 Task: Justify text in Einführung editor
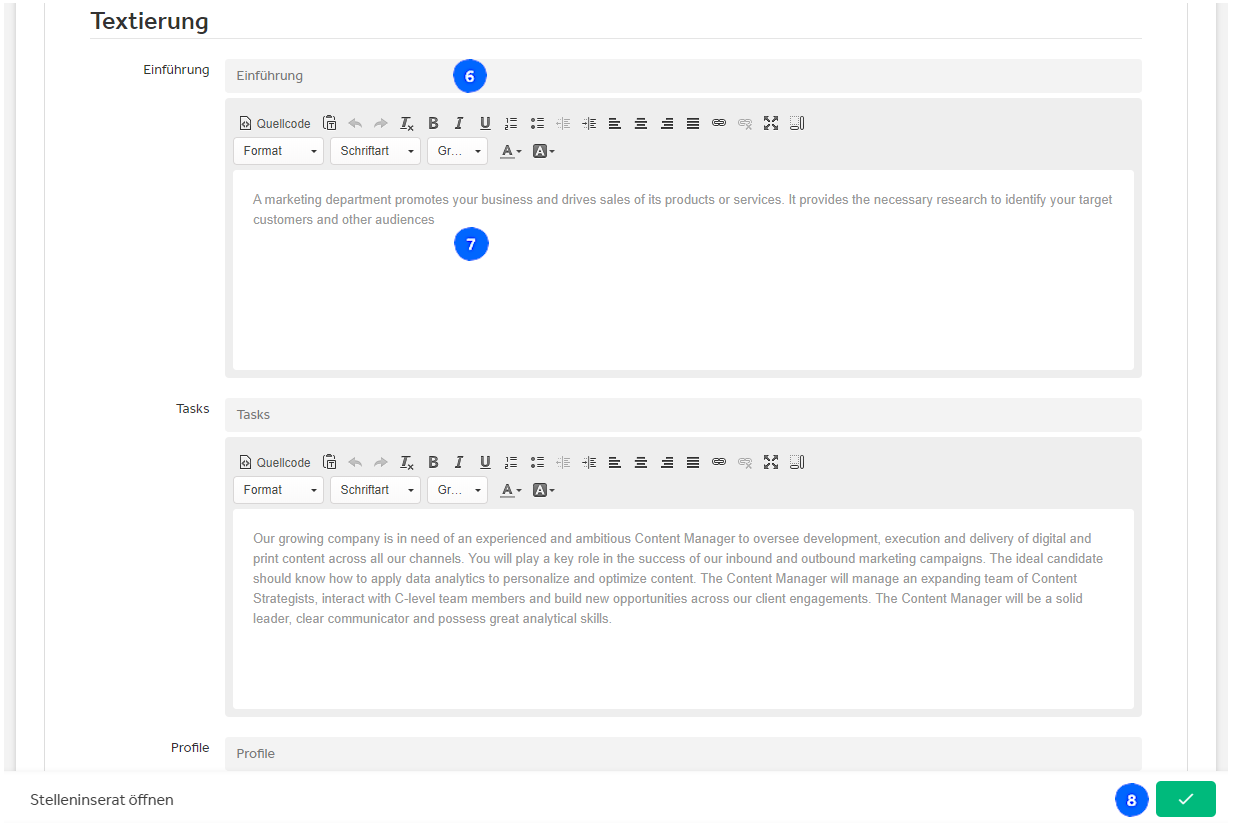pos(693,124)
